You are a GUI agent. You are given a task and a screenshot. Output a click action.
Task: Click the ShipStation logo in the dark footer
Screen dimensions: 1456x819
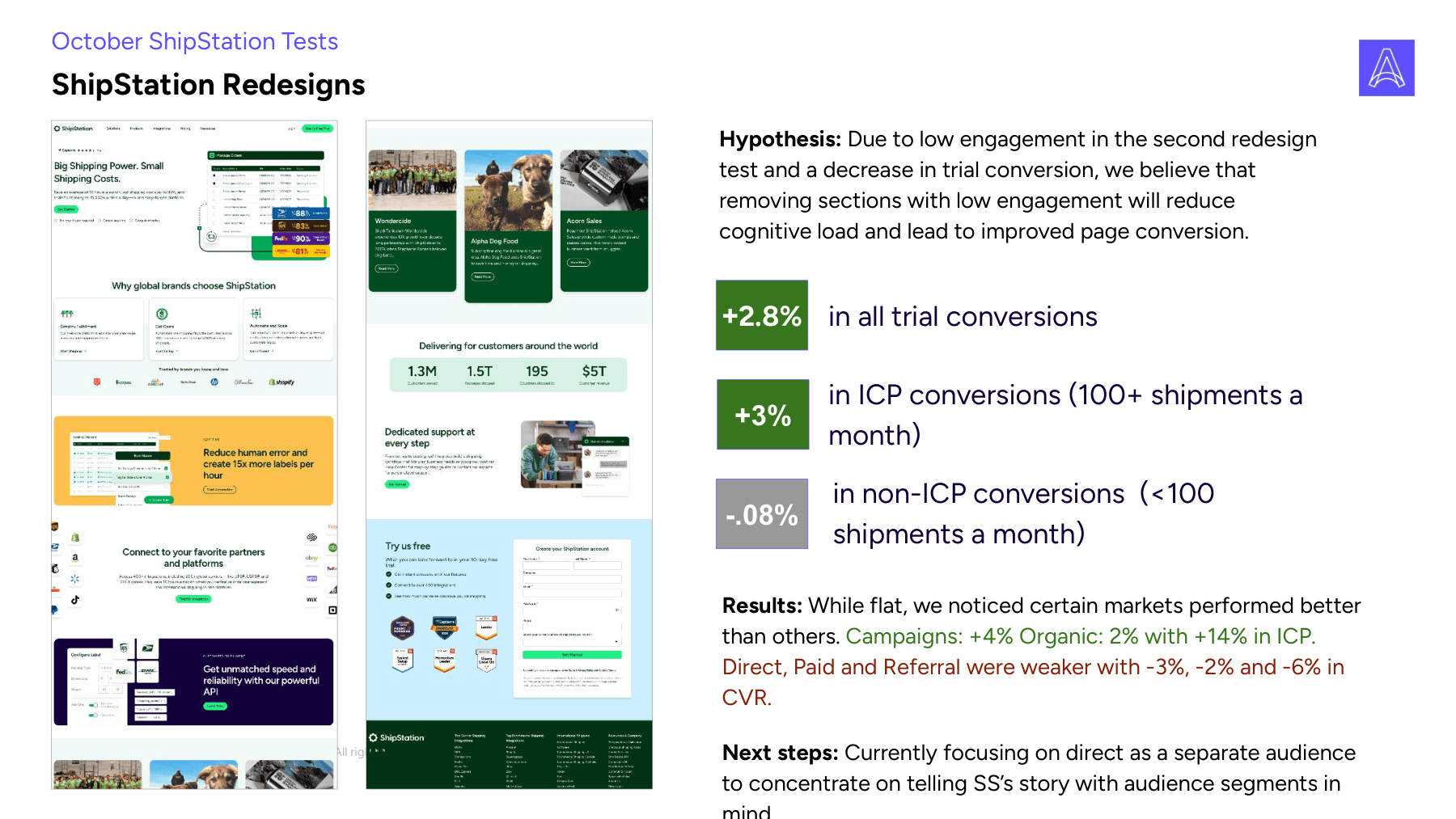(396, 738)
